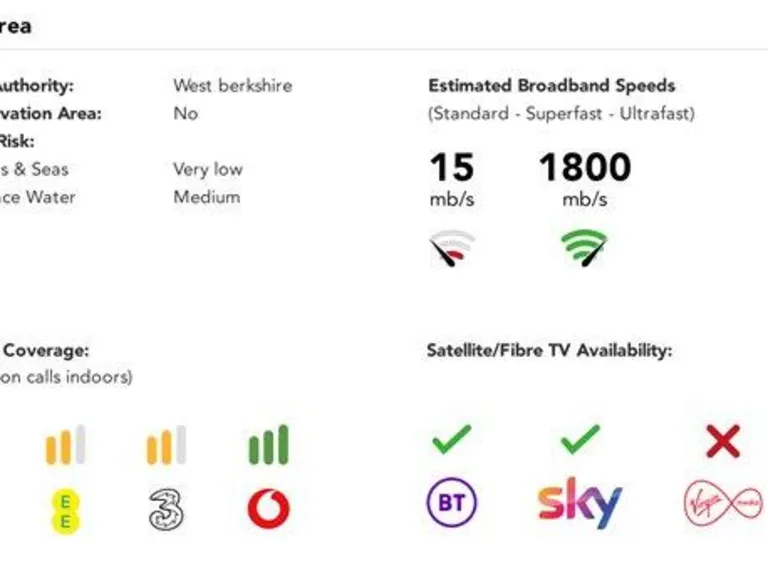Screen dimensions: 768x576
Task: Click the Three signal bars indicator
Action: tap(165, 446)
